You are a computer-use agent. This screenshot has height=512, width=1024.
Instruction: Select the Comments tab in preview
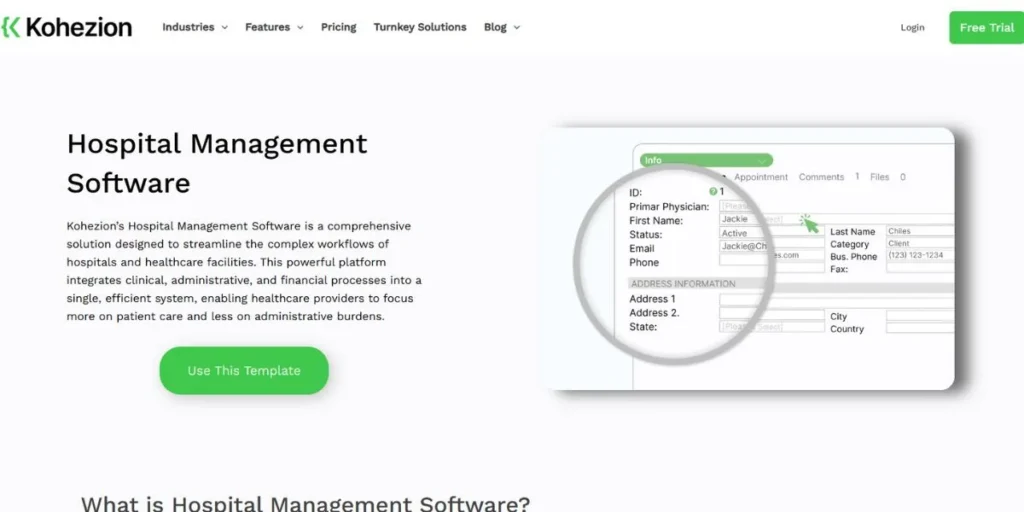pos(821,177)
